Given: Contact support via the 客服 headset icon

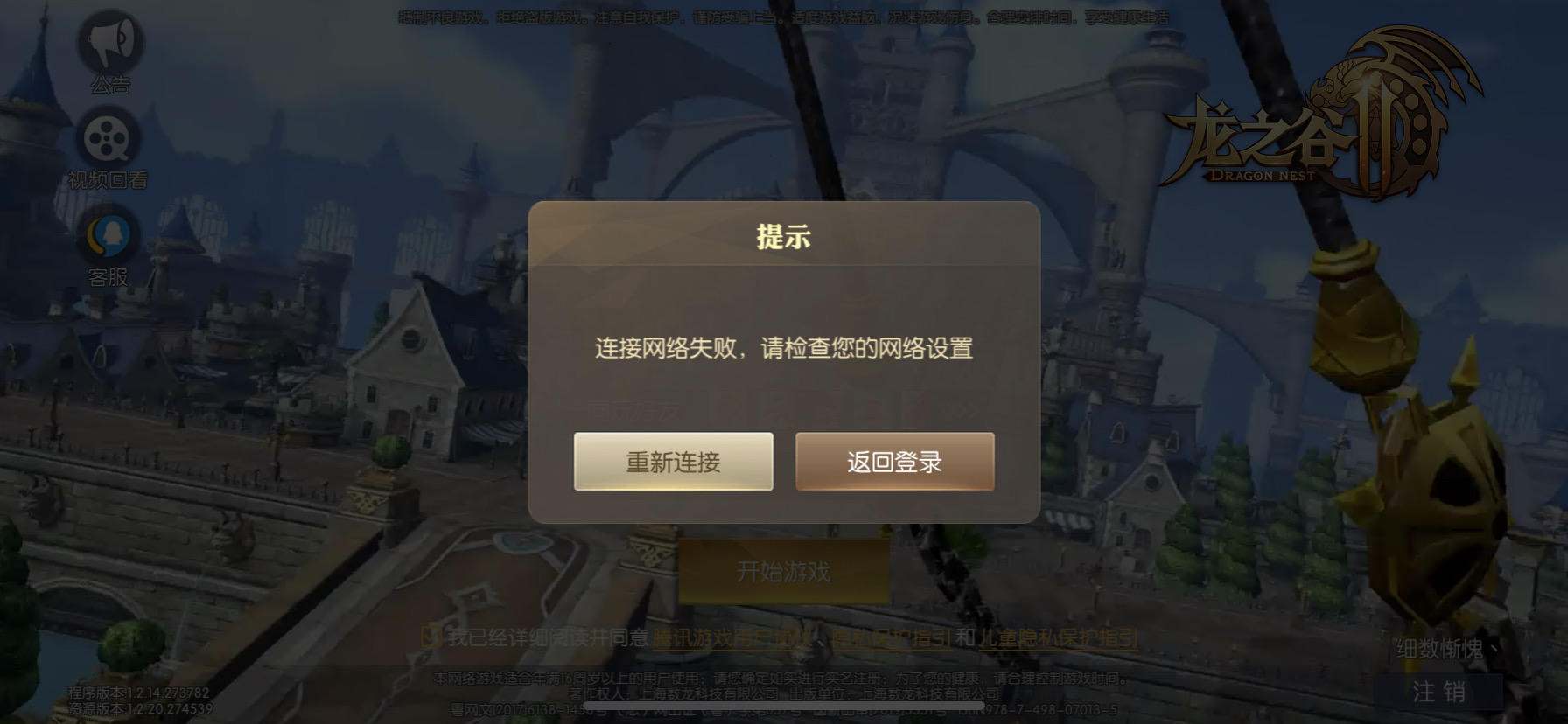Looking at the screenshot, I should tap(110, 234).
